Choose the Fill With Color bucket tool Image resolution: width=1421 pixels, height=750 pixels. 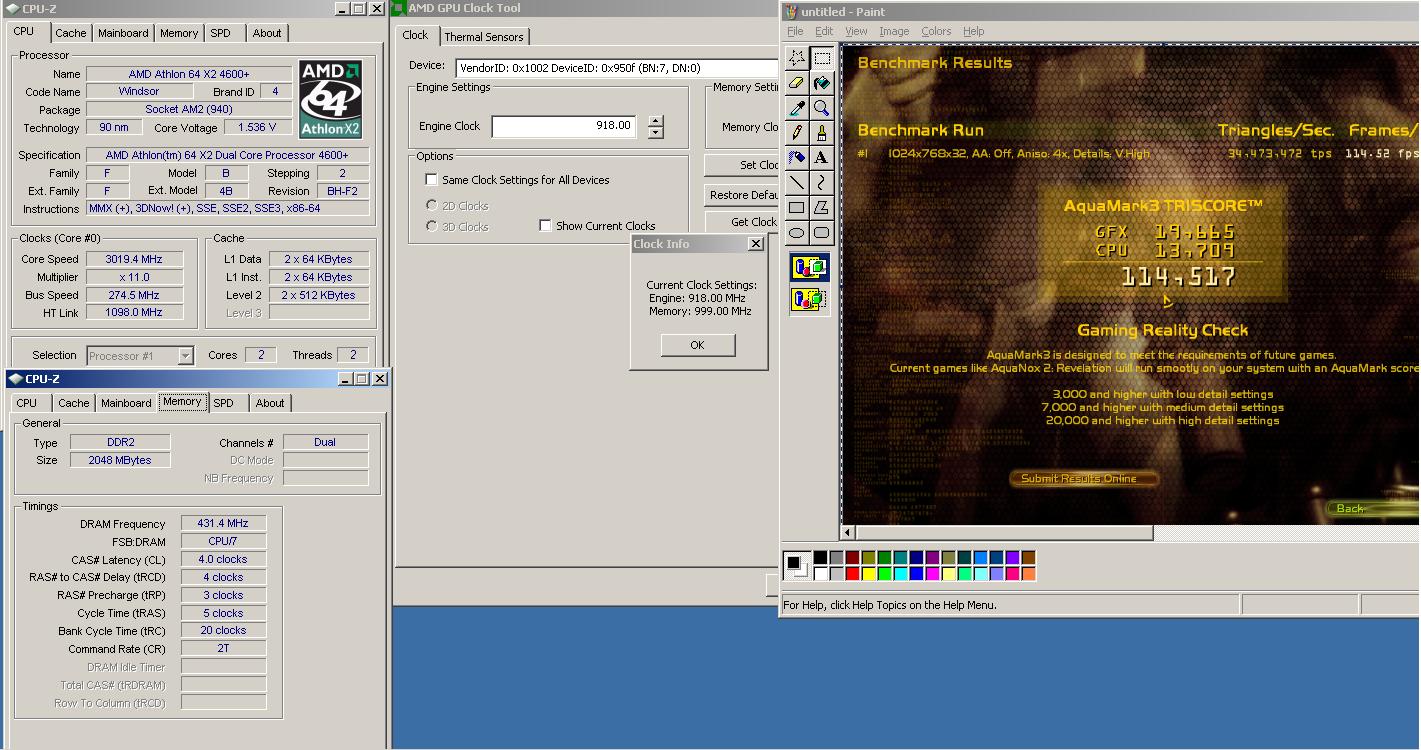[822, 83]
